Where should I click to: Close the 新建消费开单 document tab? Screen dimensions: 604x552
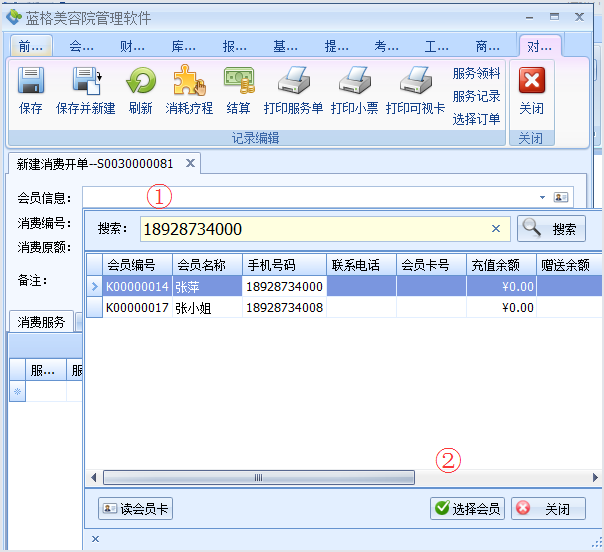pos(190,163)
